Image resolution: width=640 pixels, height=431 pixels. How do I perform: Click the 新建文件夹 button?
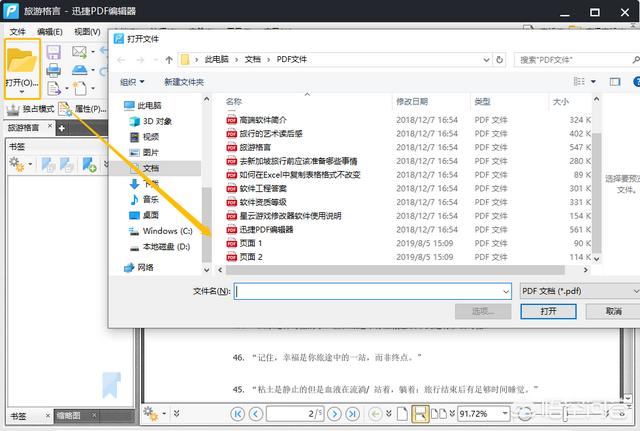click(x=184, y=82)
